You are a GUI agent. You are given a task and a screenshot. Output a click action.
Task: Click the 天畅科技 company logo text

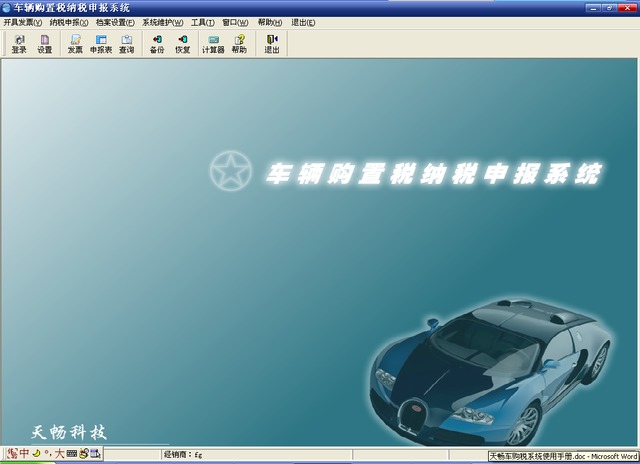(x=69, y=432)
